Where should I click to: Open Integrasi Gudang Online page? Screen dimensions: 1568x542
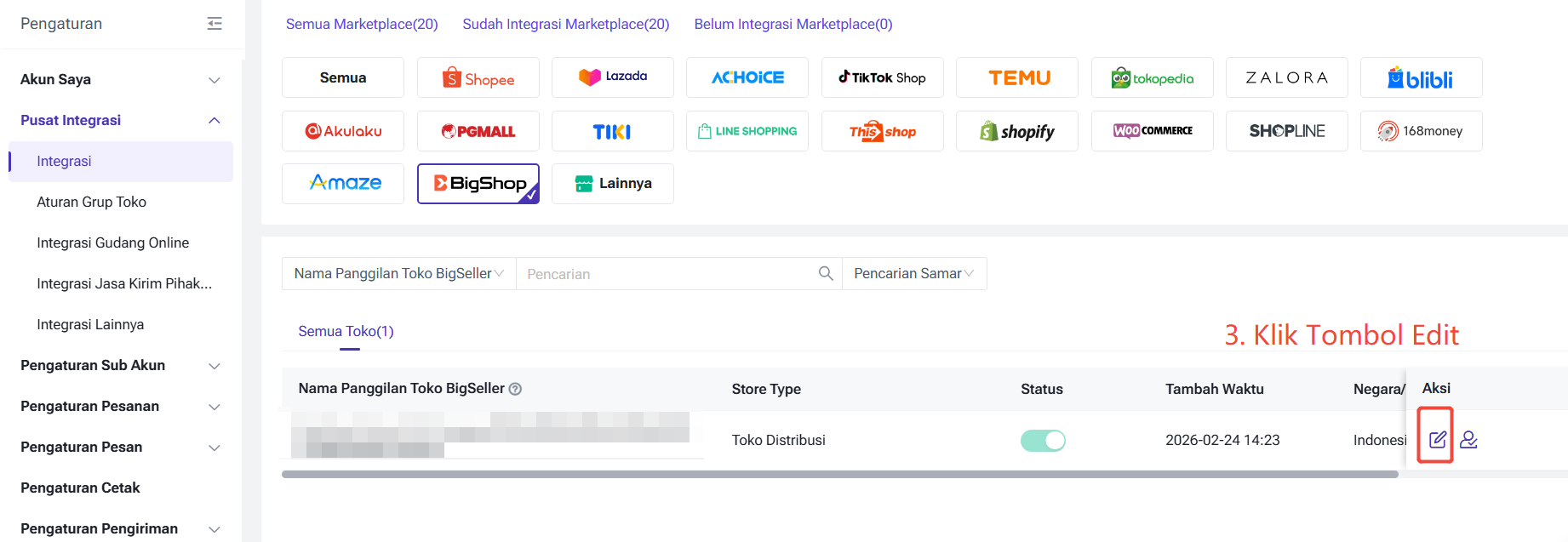pyautogui.click(x=112, y=242)
